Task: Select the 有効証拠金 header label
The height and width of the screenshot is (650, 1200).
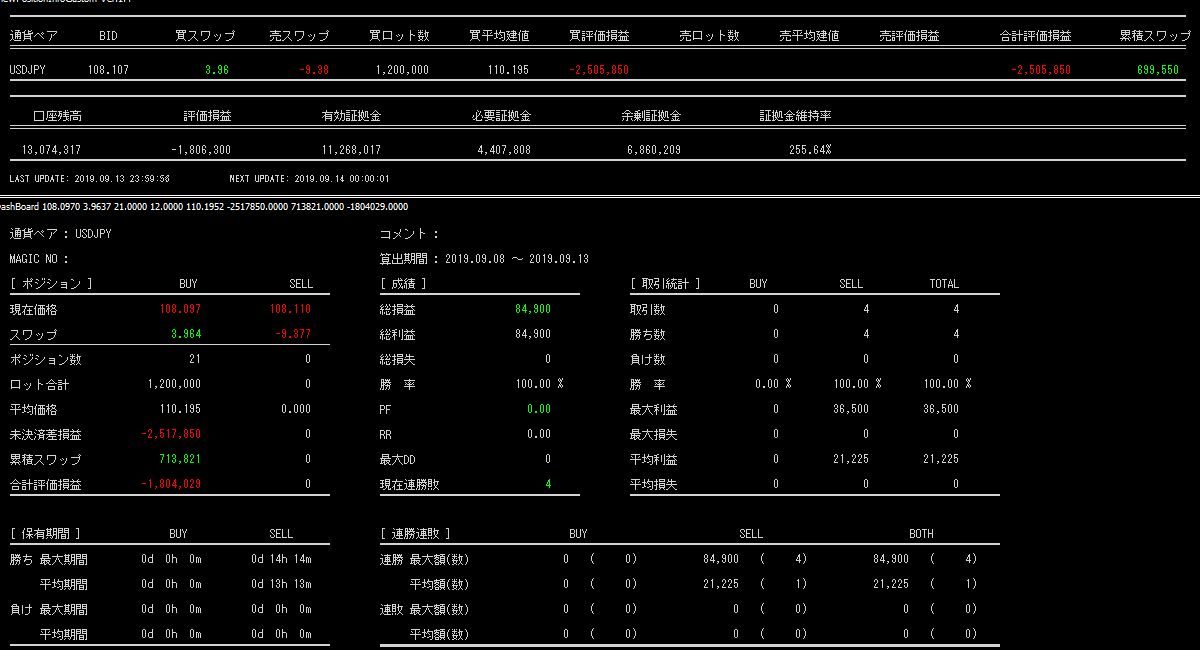Action: coord(351,116)
